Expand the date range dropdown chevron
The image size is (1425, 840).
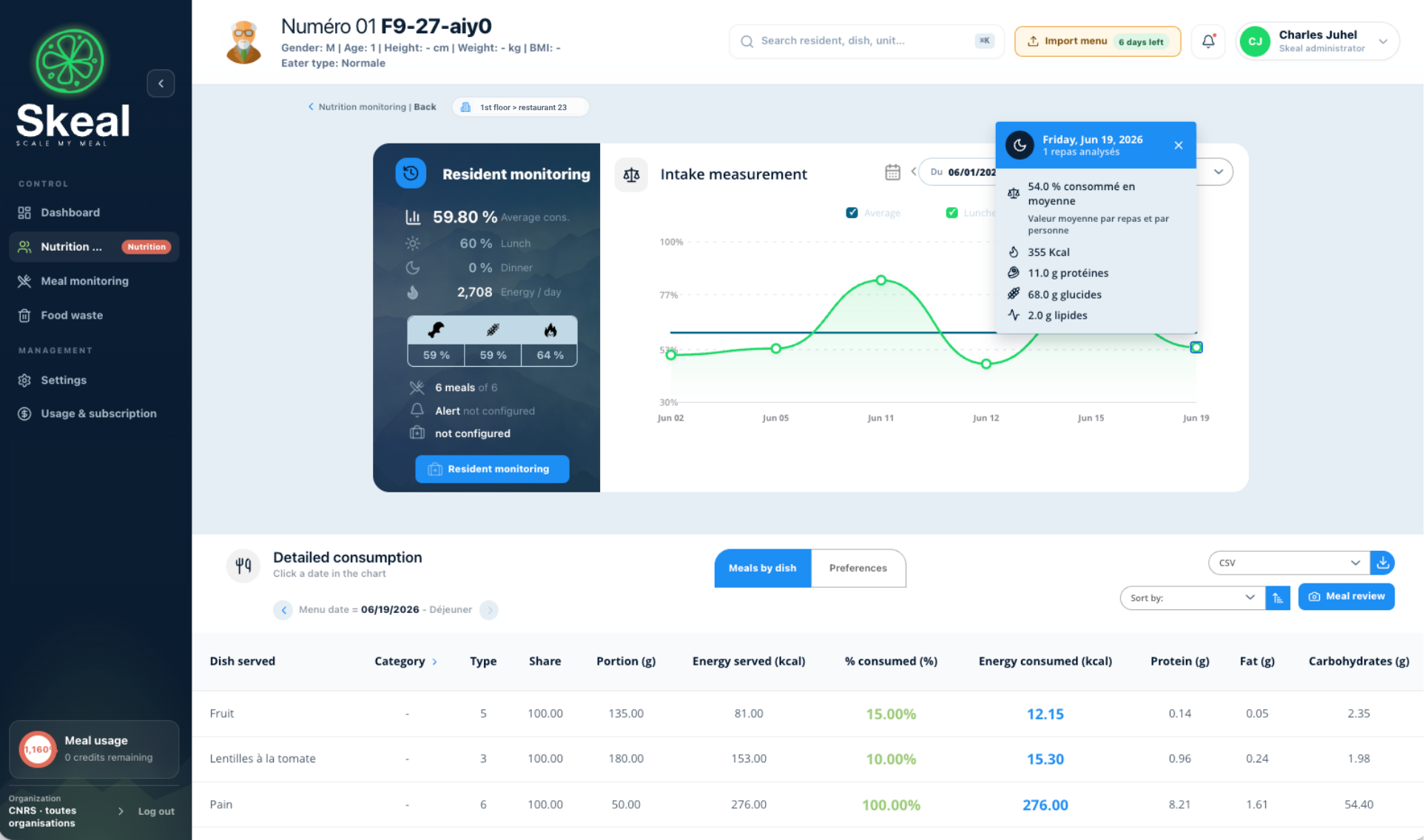point(1219,172)
